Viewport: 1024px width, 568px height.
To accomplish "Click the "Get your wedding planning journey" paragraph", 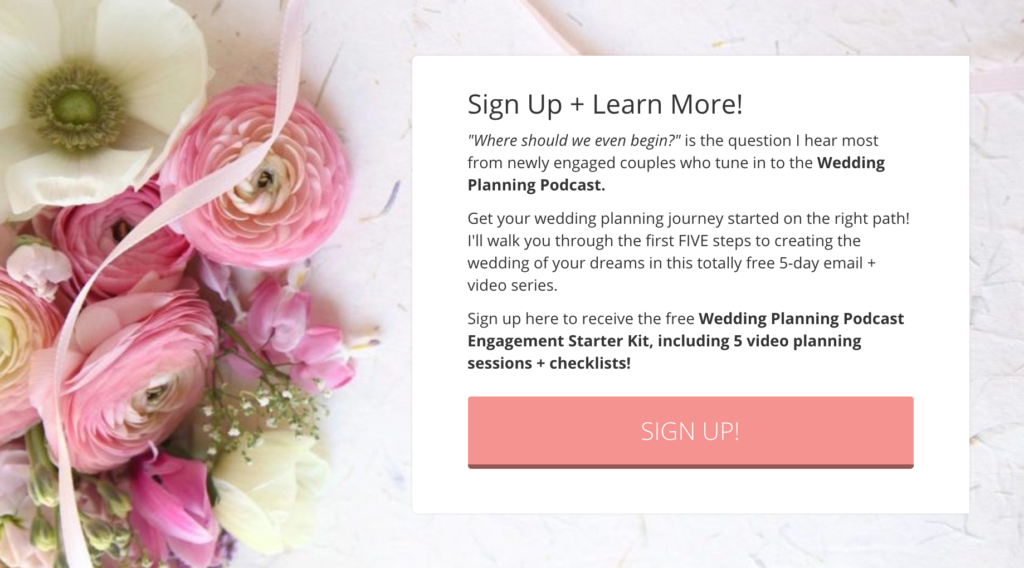I will point(688,252).
